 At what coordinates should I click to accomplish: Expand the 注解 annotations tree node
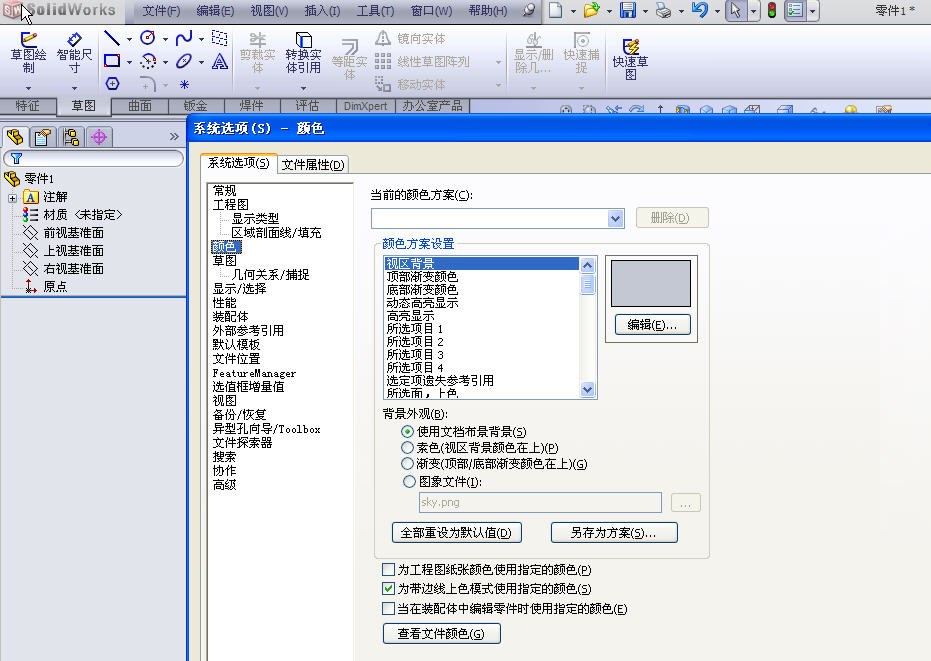12,198
